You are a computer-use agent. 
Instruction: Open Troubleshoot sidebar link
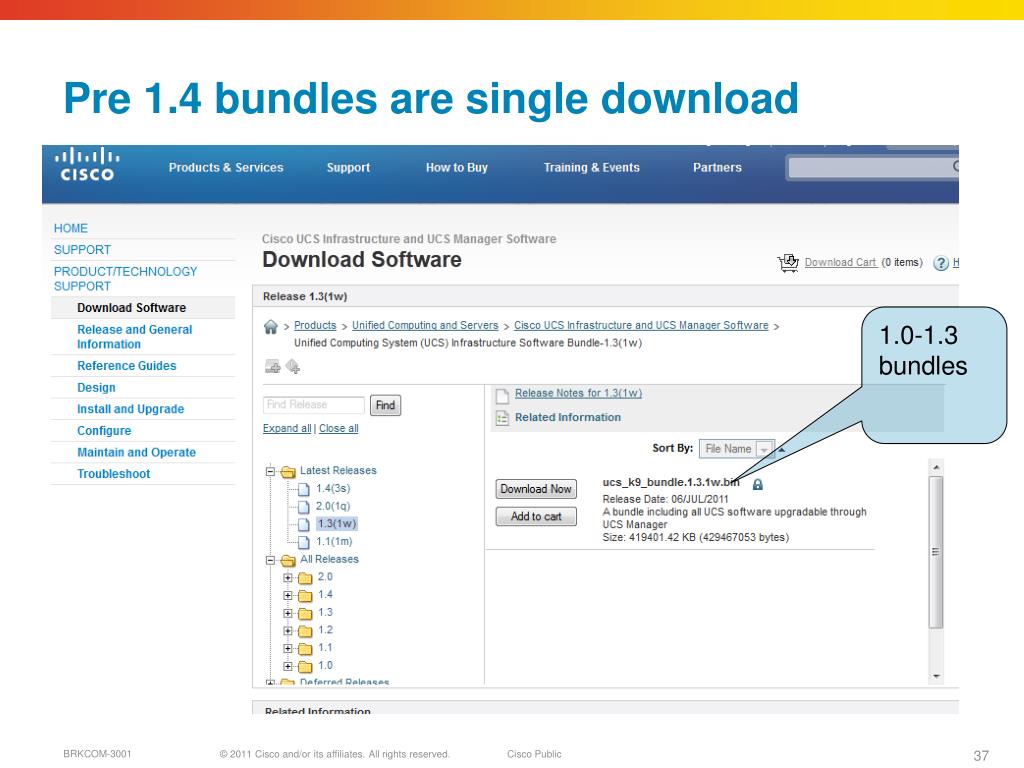point(114,473)
